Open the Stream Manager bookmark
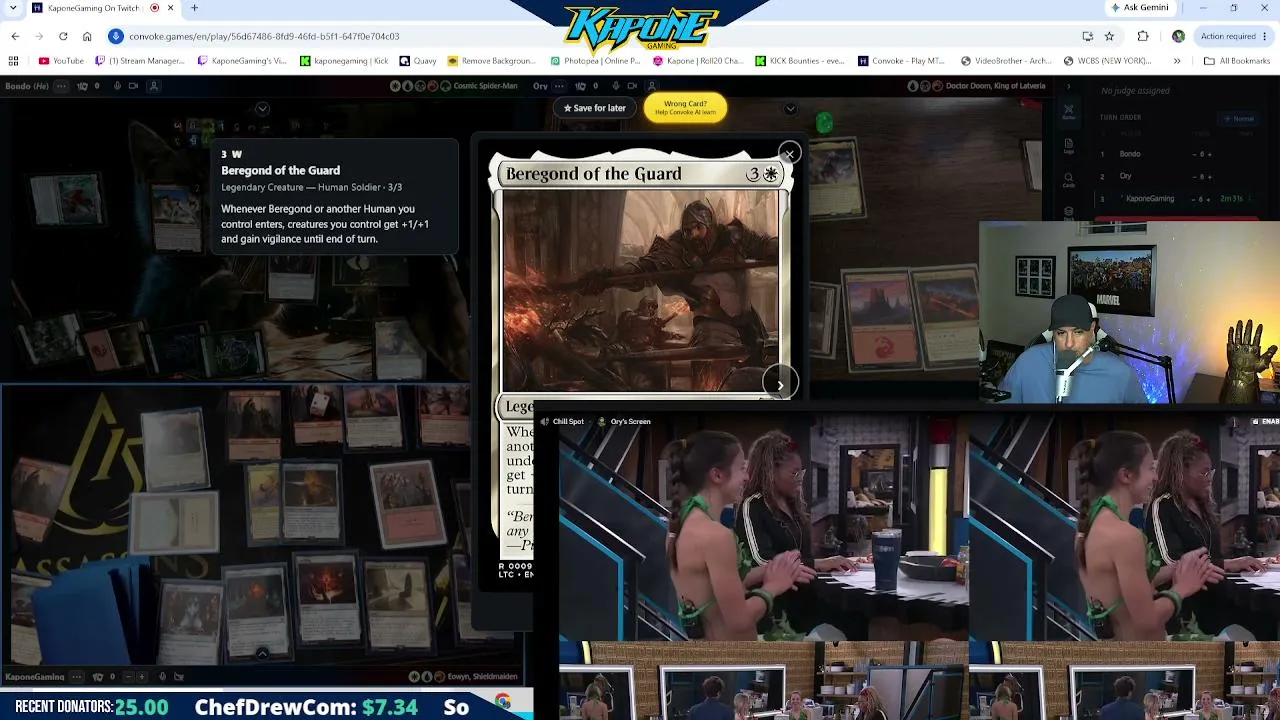The width and height of the screenshot is (1280, 720). (x=140, y=61)
